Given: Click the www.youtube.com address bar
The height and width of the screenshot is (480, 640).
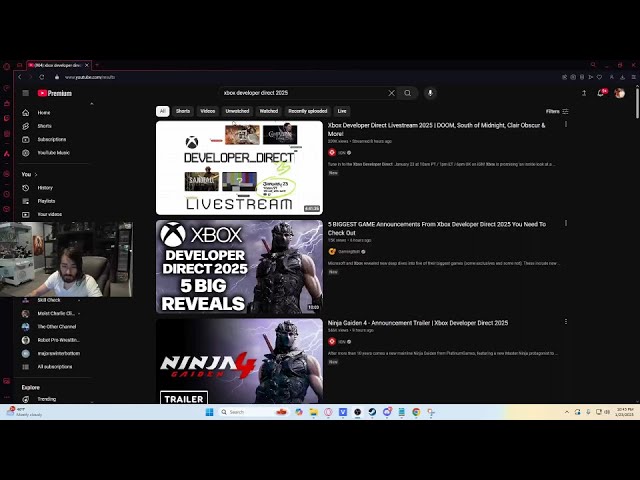Looking at the screenshot, I should [90, 77].
